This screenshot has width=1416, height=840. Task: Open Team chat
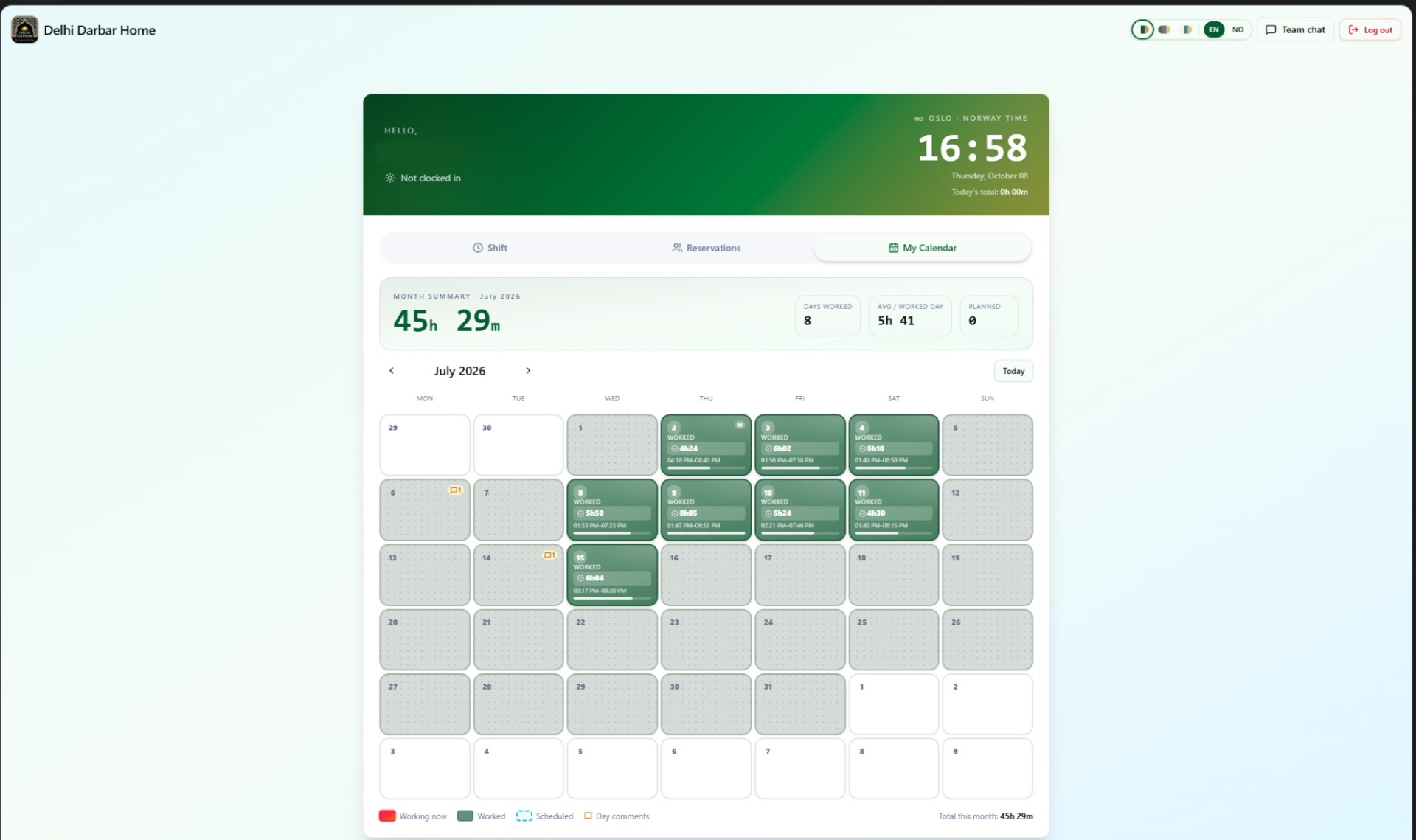(x=1295, y=29)
